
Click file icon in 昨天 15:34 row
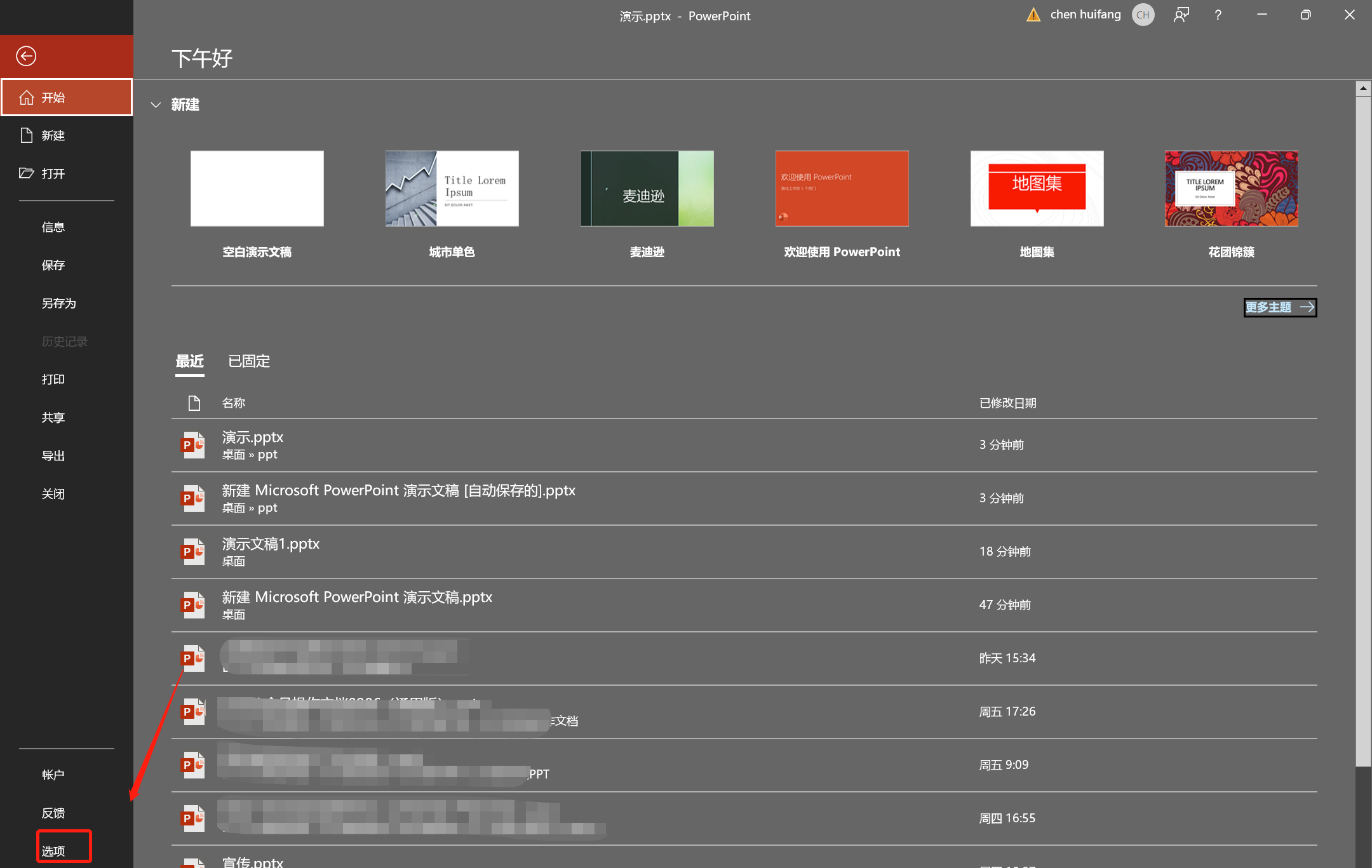pos(193,658)
